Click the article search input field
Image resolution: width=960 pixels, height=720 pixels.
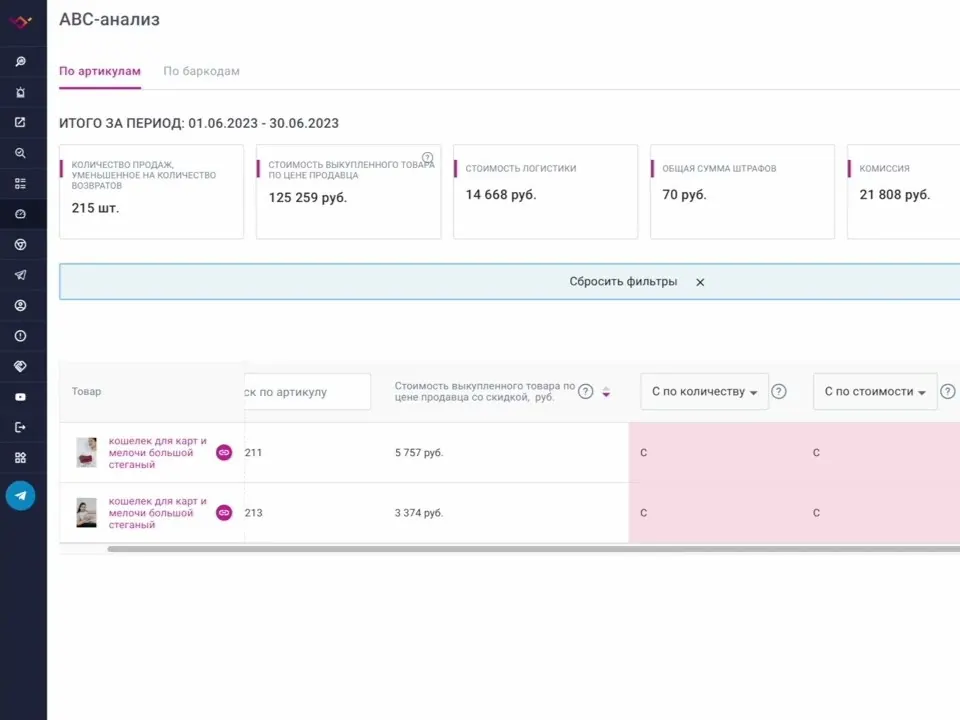(x=307, y=392)
